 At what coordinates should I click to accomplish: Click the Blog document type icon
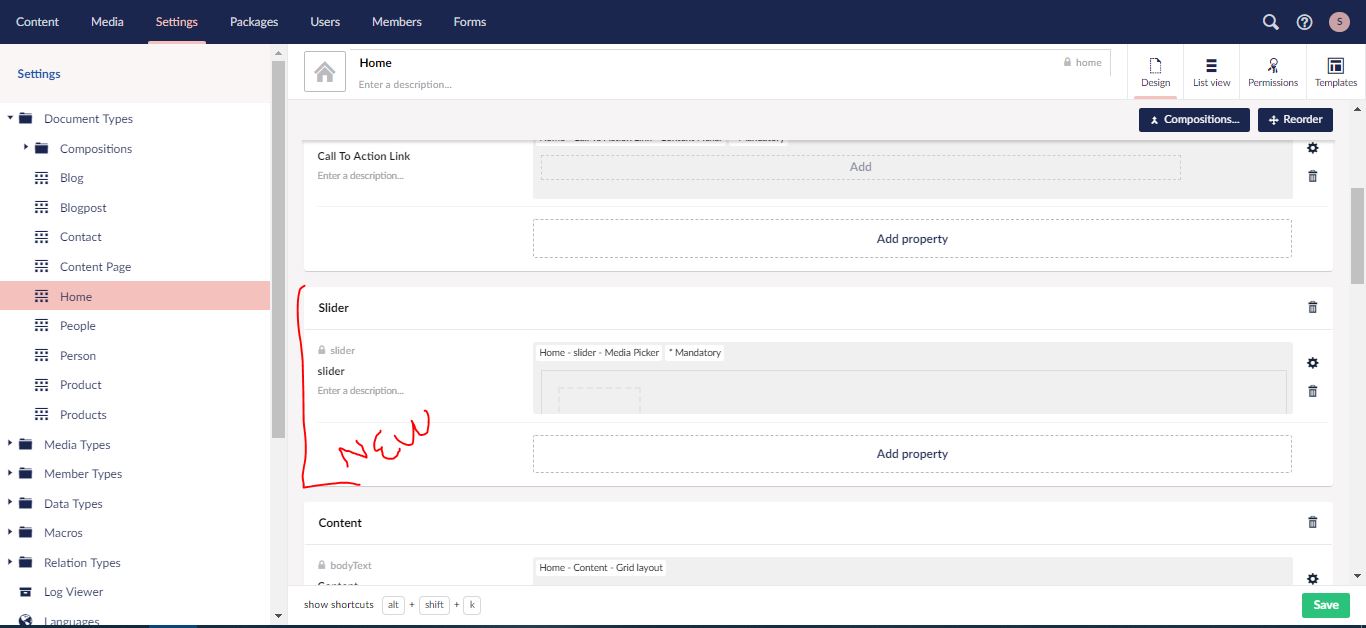click(41, 178)
